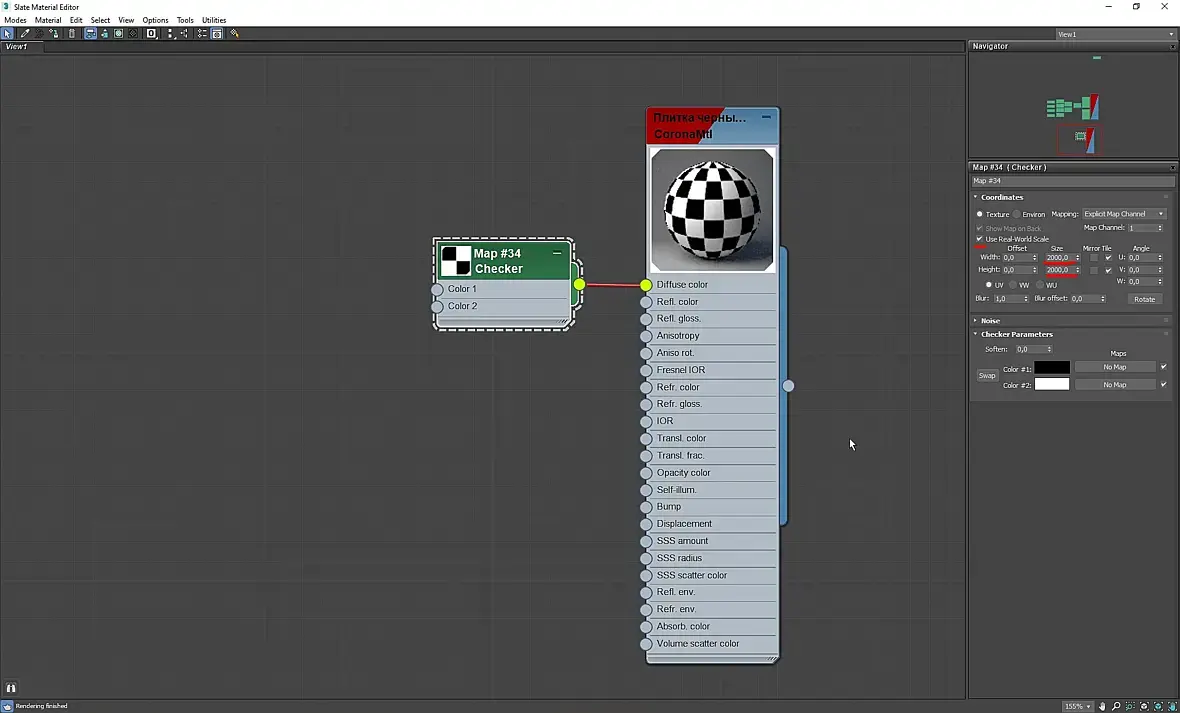Click the Zoom Extents Selected icon
The width and height of the screenshot is (1180, 713).
point(1158,706)
